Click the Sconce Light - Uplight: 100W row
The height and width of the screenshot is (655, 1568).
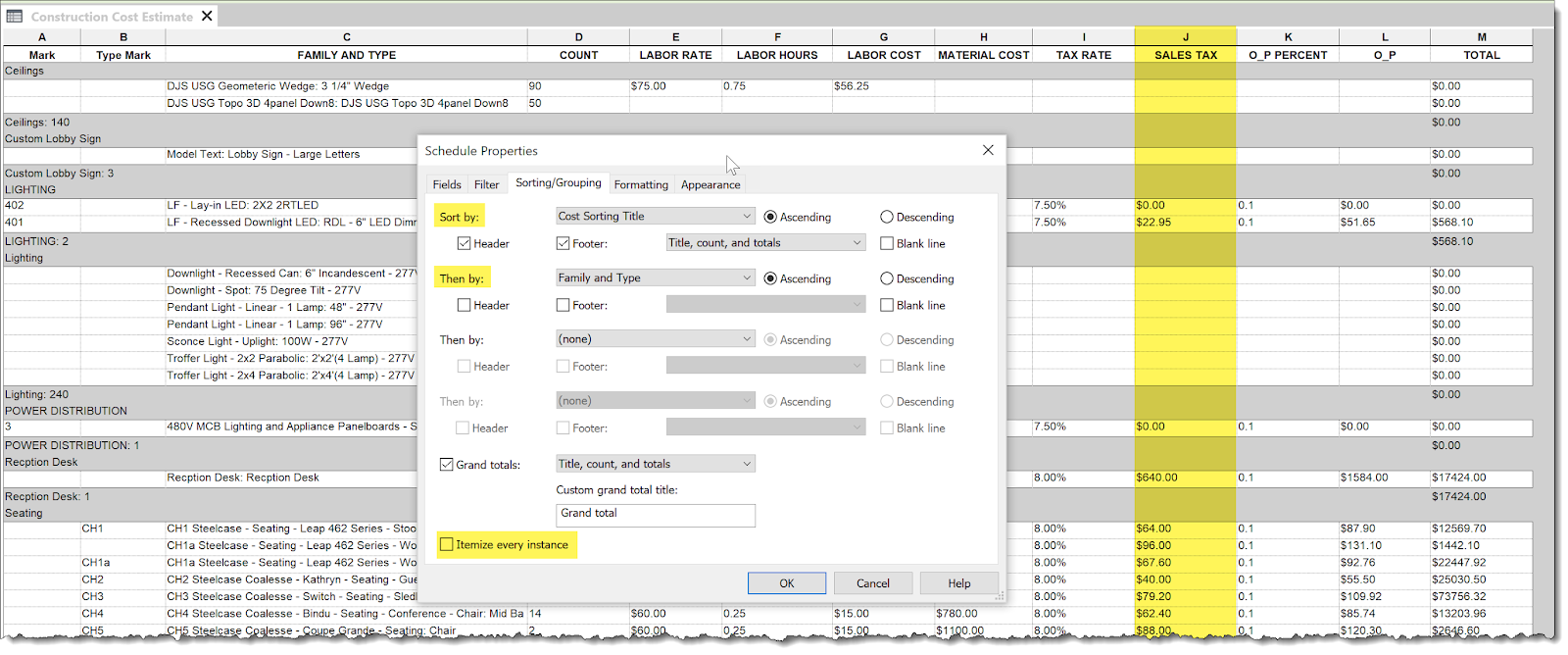(x=768, y=341)
